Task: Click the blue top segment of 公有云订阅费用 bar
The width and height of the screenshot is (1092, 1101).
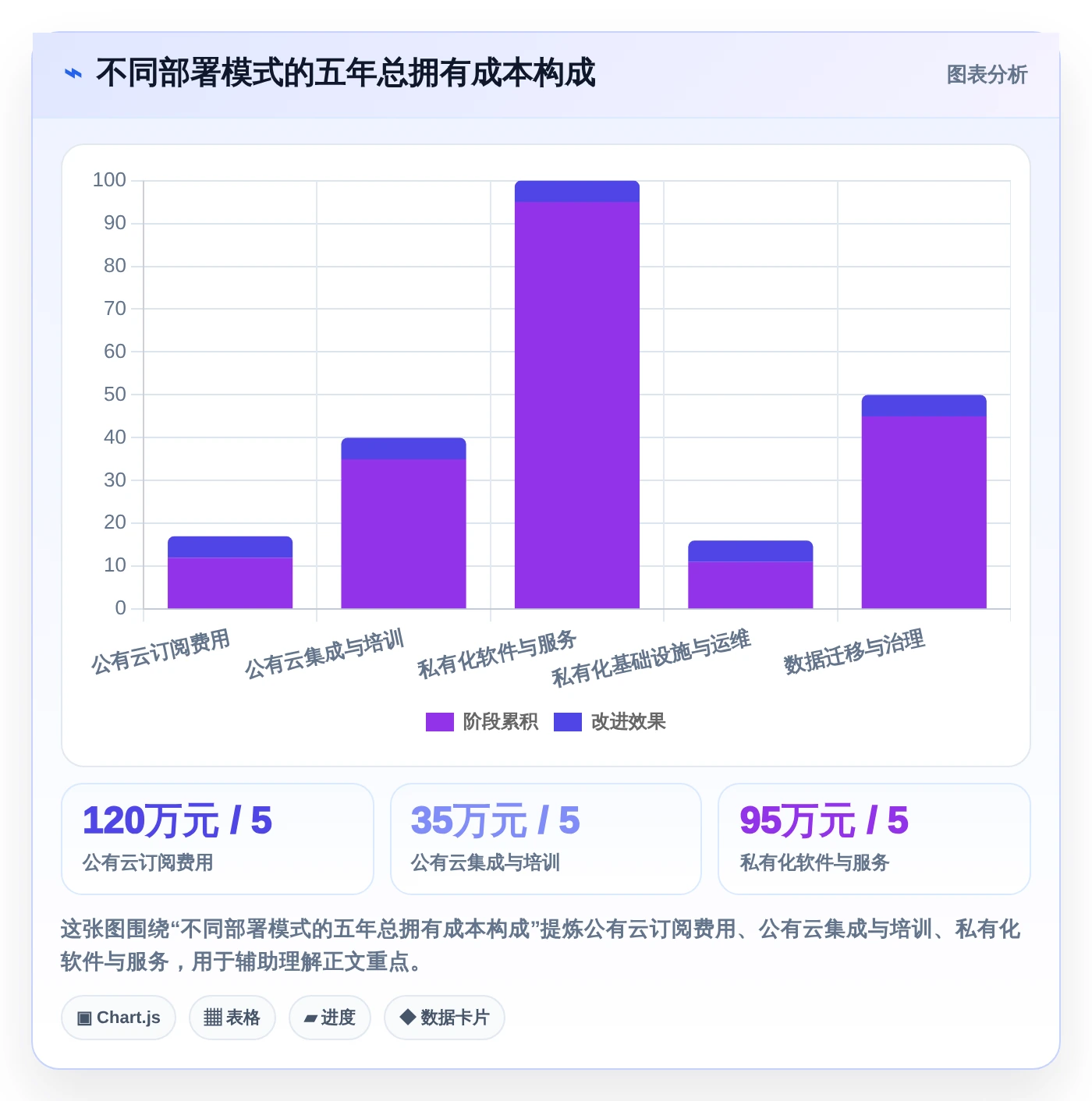Action: point(230,547)
